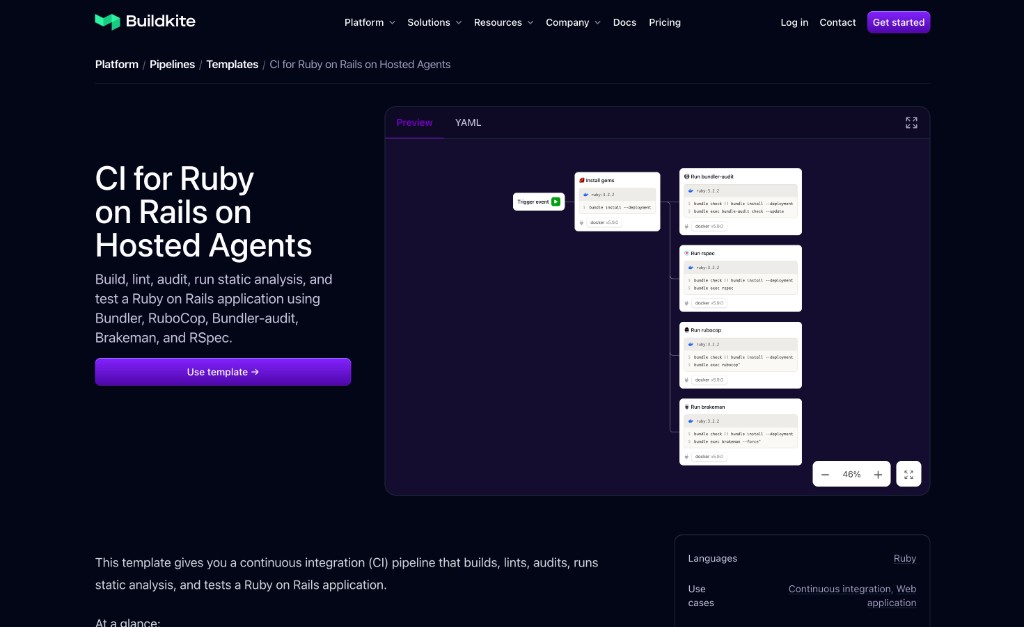This screenshot has height=627, width=1024.
Task: Go to Templates in the breadcrumb
Action: [x=232, y=64]
